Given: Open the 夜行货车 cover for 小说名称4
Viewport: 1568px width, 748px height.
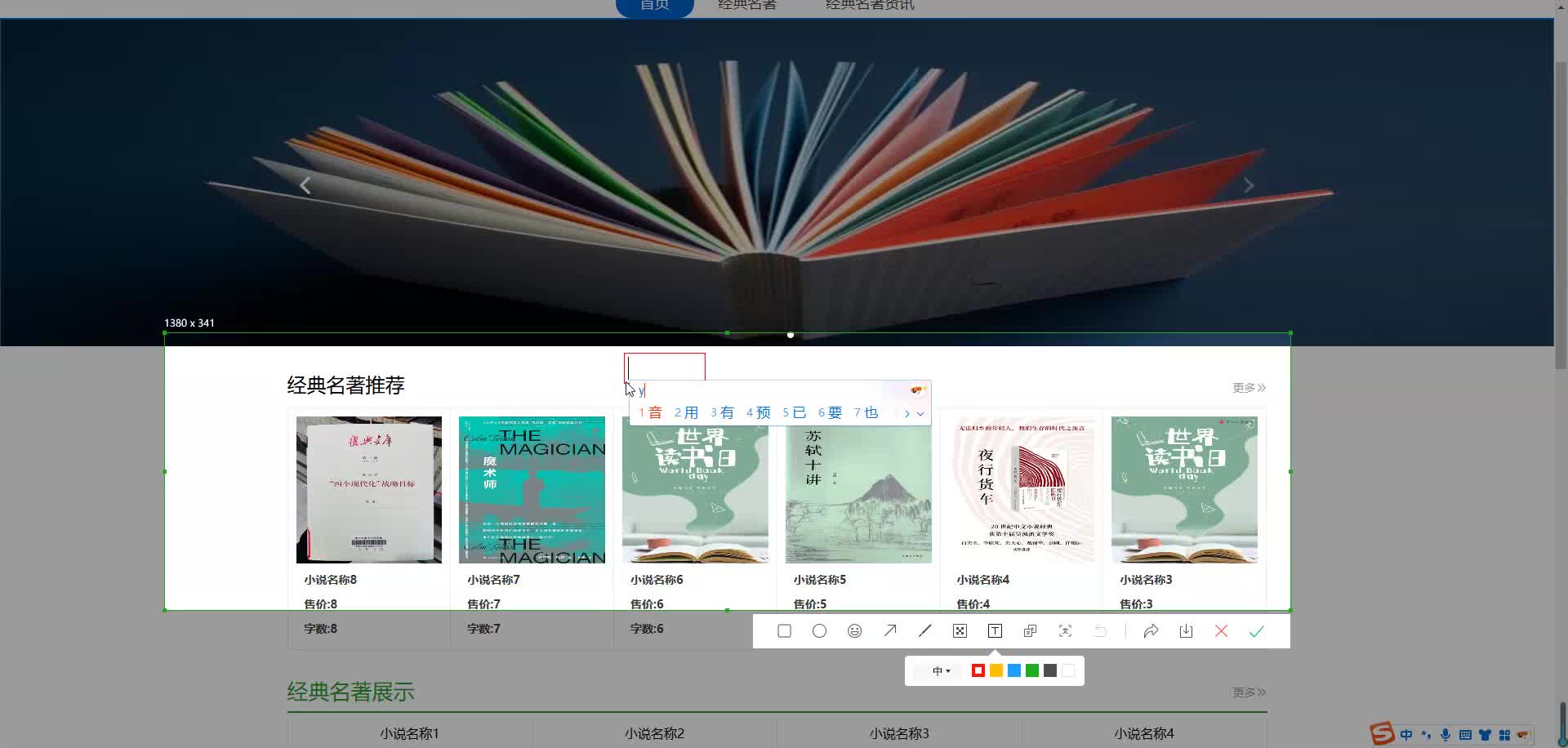Looking at the screenshot, I should tap(1022, 490).
